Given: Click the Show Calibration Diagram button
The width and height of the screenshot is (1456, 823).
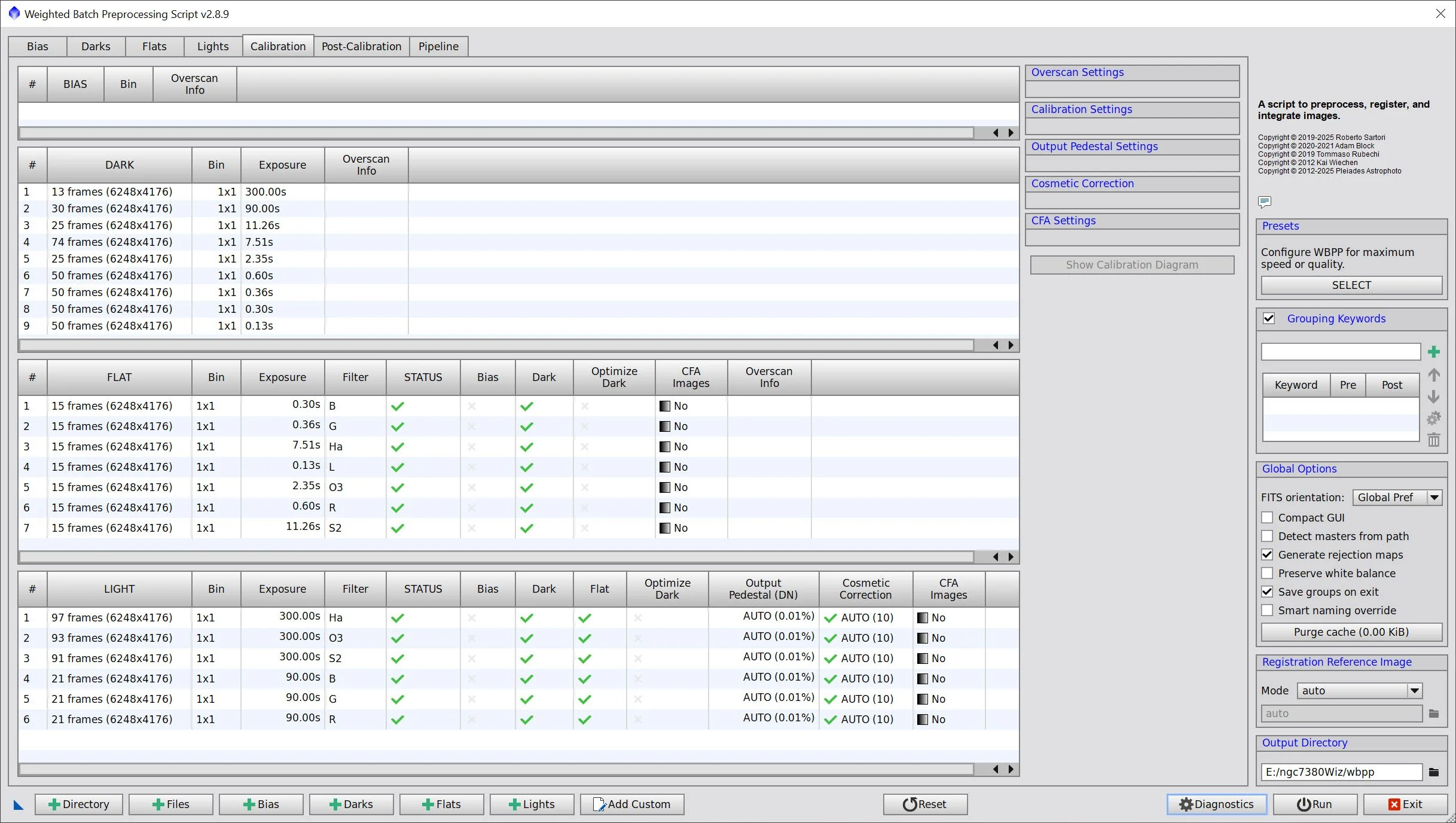Looking at the screenshot, I should [x=1131, y=264].
